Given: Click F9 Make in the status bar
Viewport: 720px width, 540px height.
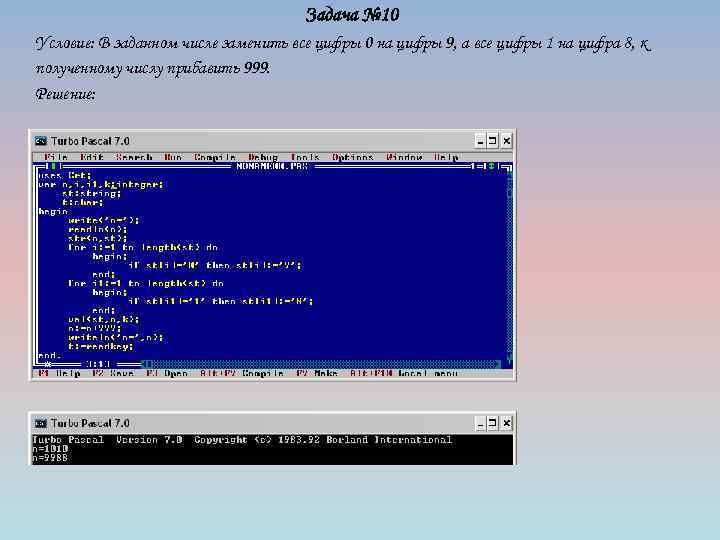Looking at the screenshot, I should [317, 373].
